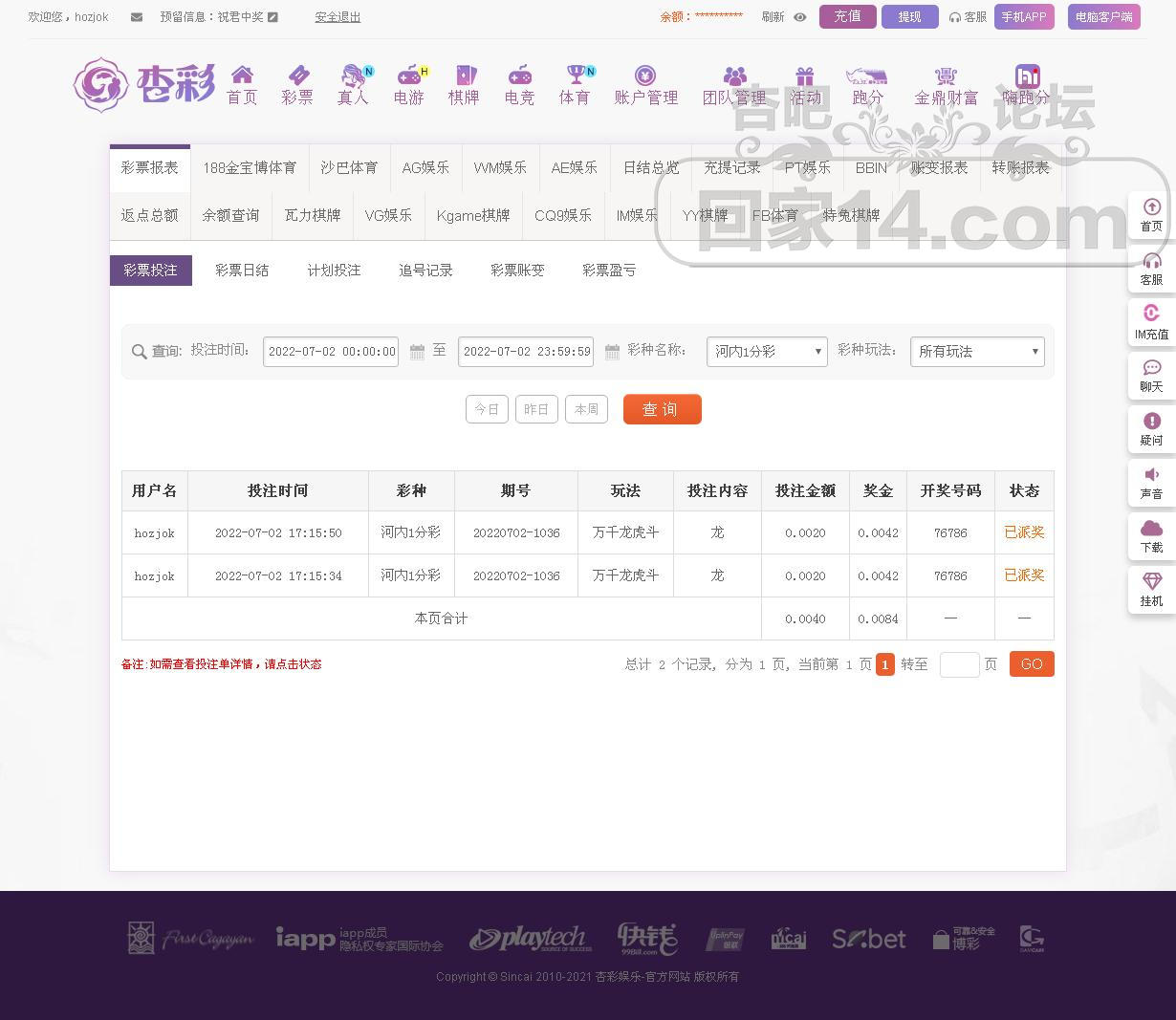Switch to CQ9娱乐 tab
This screenshot has height=1020, width=1176.
[563, 216]
